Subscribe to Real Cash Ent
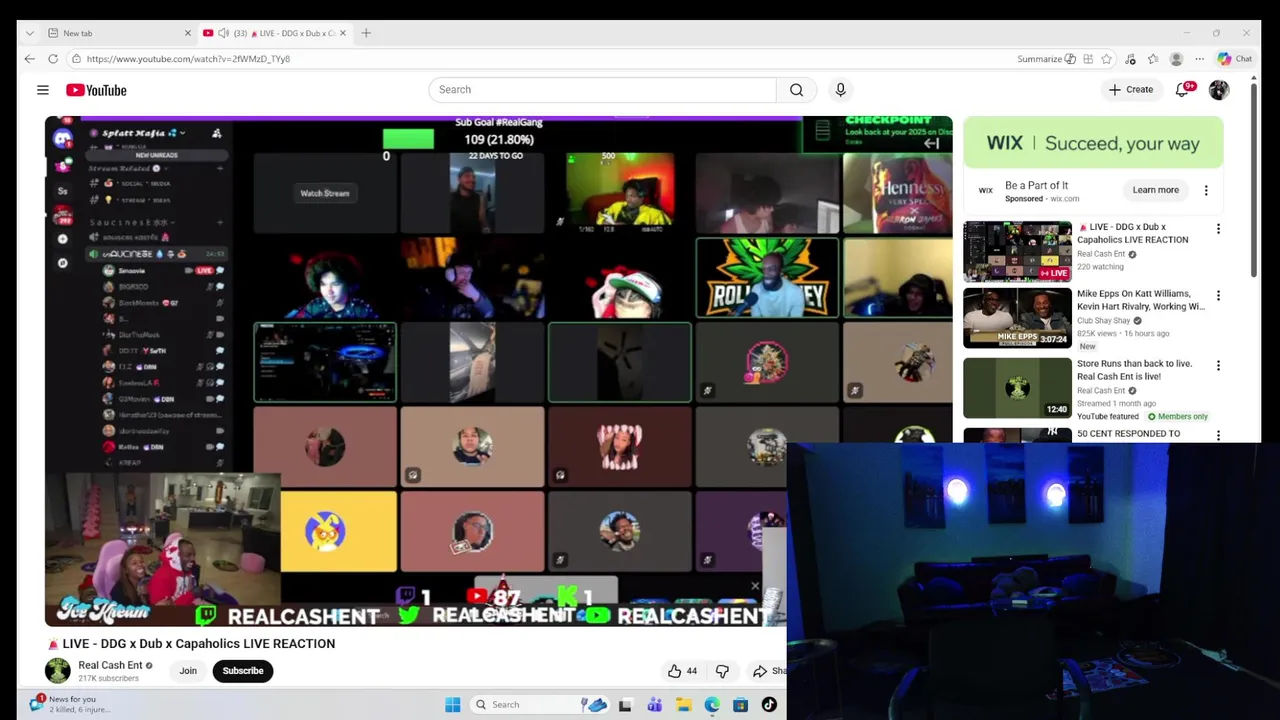Screen dimensions: 1280x720 click(243, 671)
